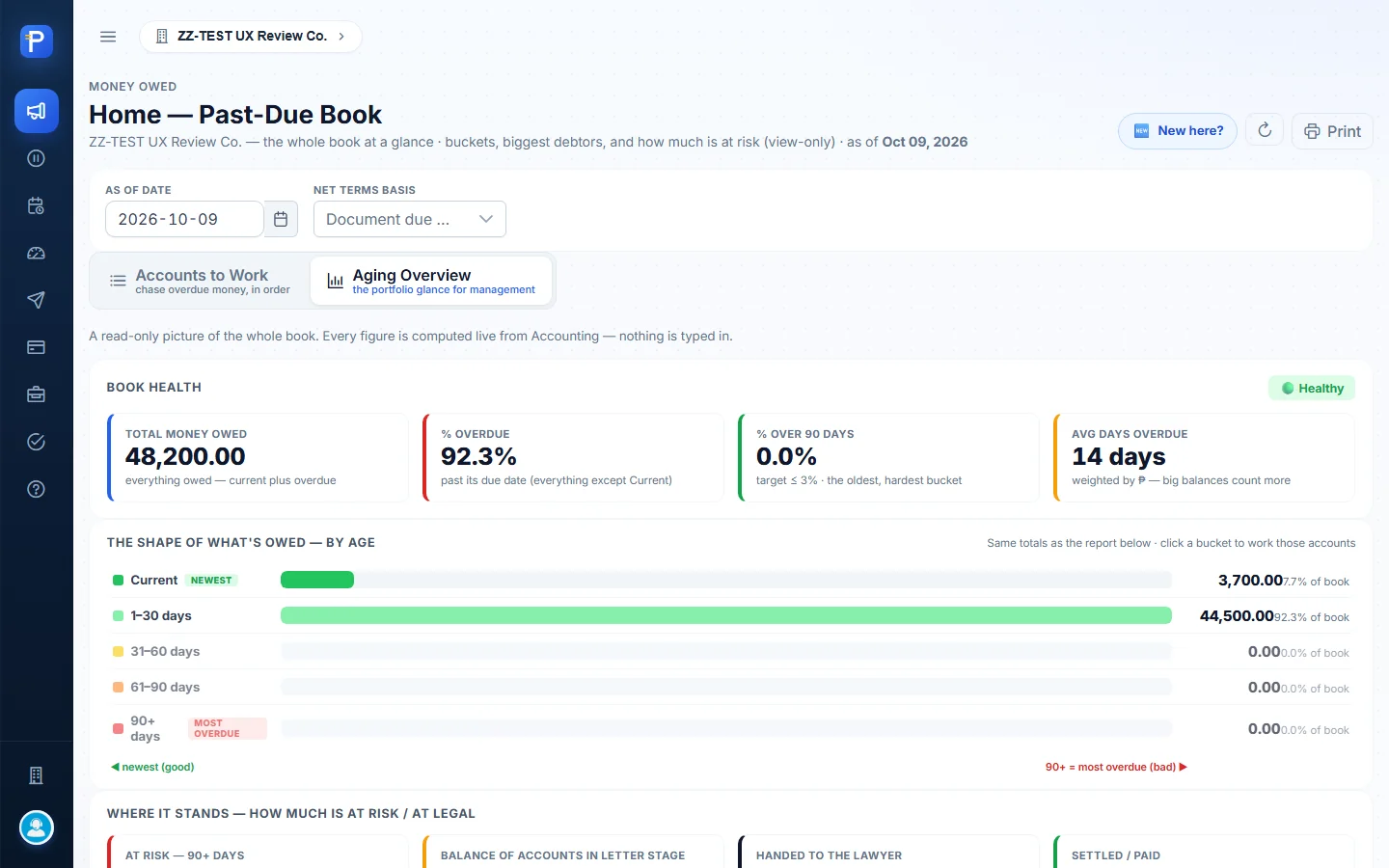Click the refresh icon button
The image size is (1389, 868).
1265,130
